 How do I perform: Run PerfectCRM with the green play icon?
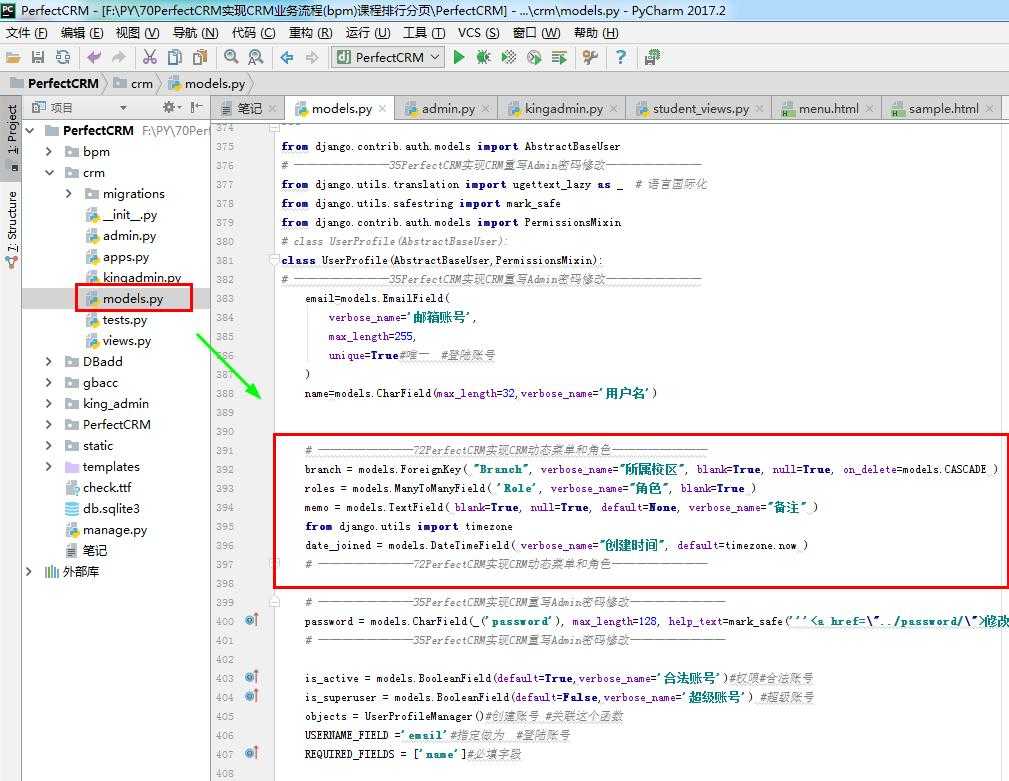(x=459, y=58)
